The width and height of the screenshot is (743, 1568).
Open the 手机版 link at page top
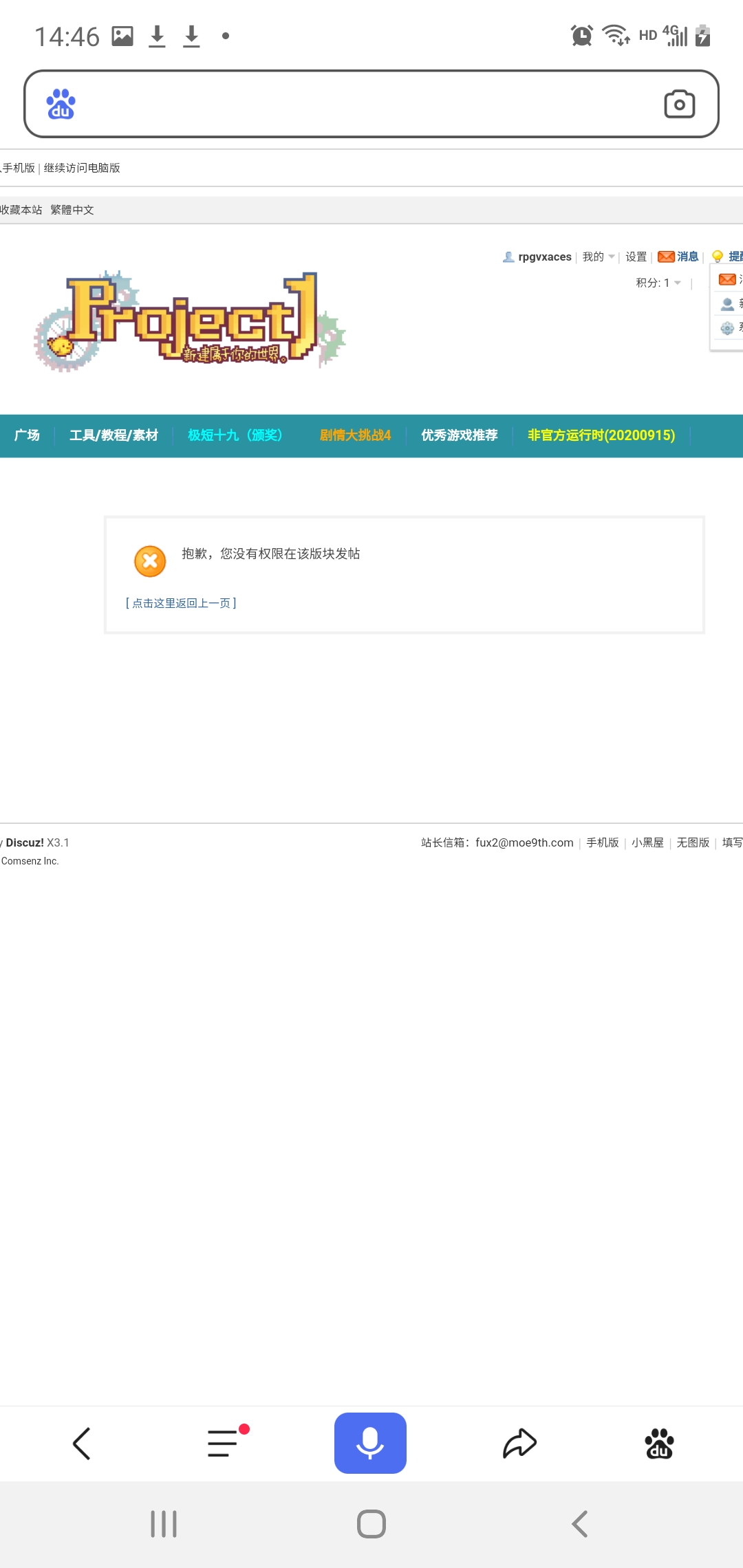18,168
